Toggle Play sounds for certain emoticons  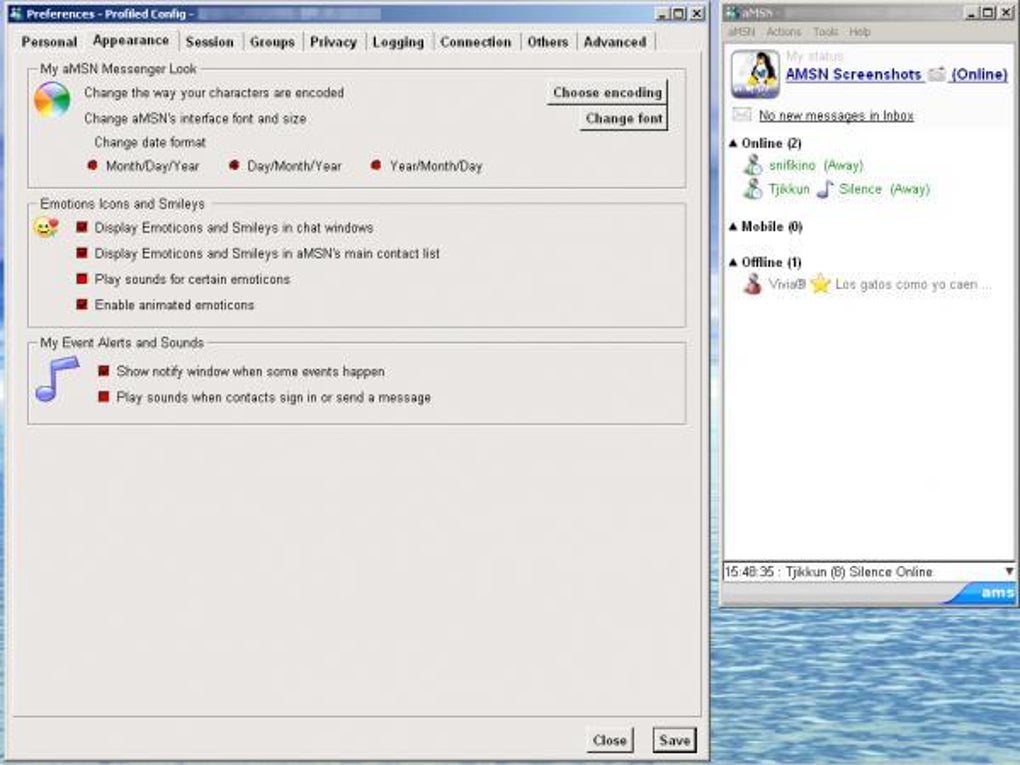[82, 279]
